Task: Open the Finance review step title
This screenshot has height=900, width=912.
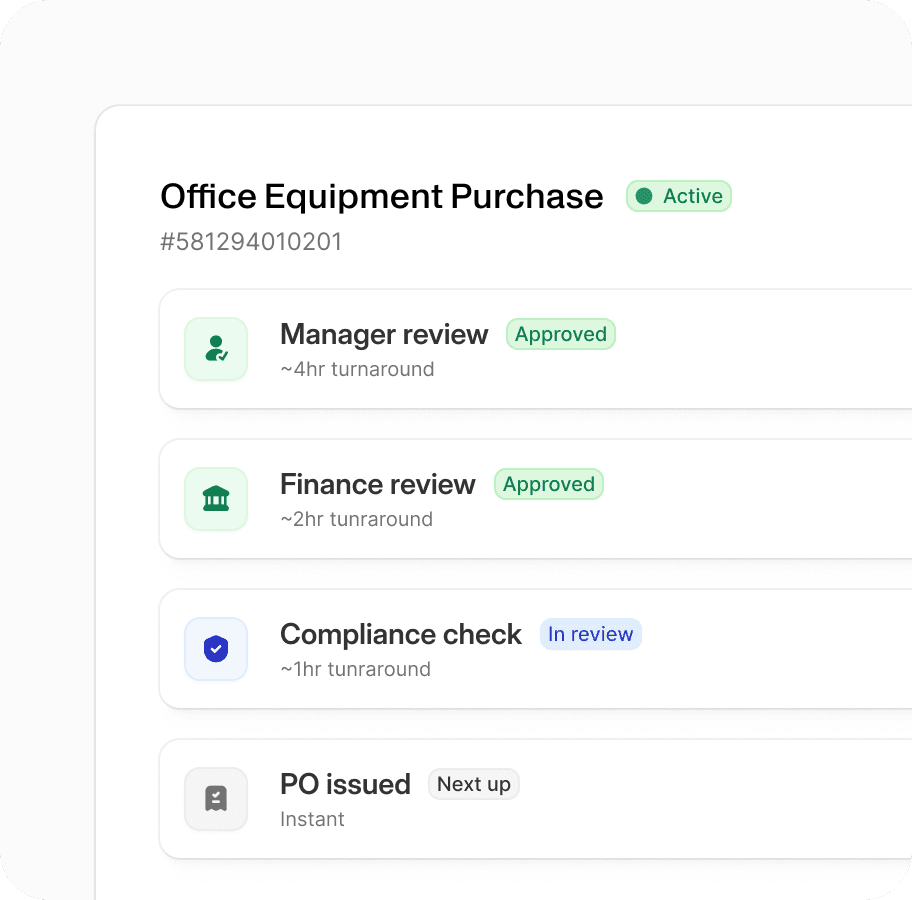Action: 377,484
